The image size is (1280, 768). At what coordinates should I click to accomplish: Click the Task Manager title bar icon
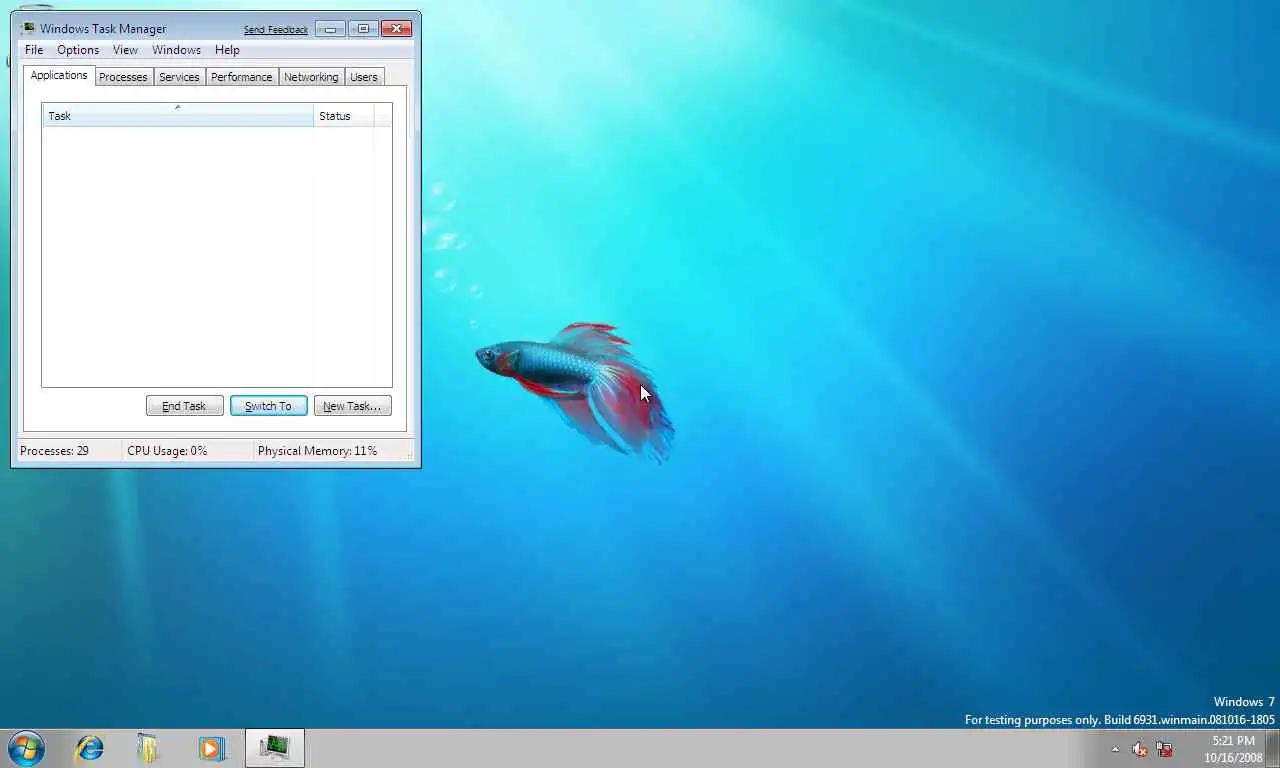[x=28, y=28]
